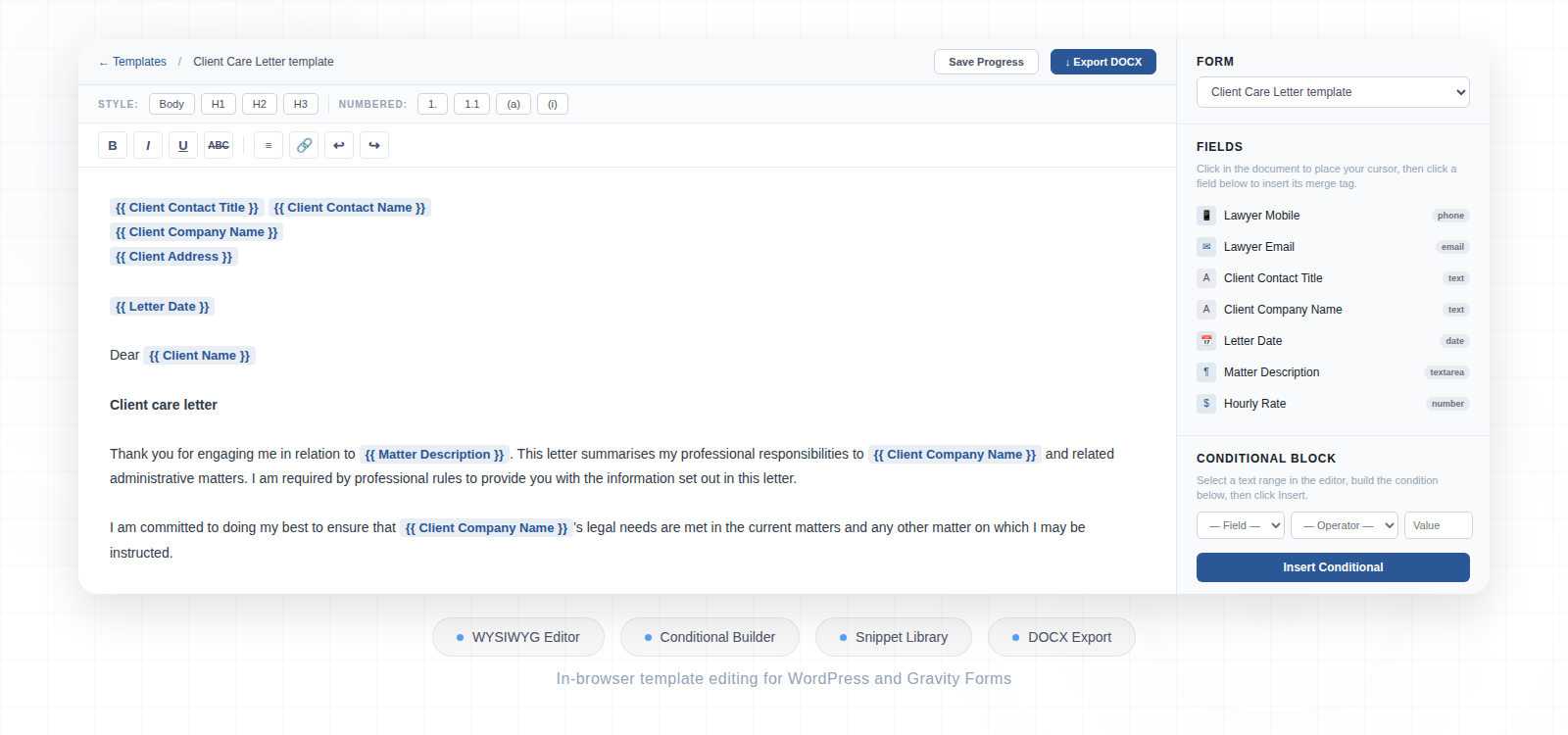The width and height of the screenshot is (1568, 735).
Task: Apply H2 heading style
Action: point(260,104)
